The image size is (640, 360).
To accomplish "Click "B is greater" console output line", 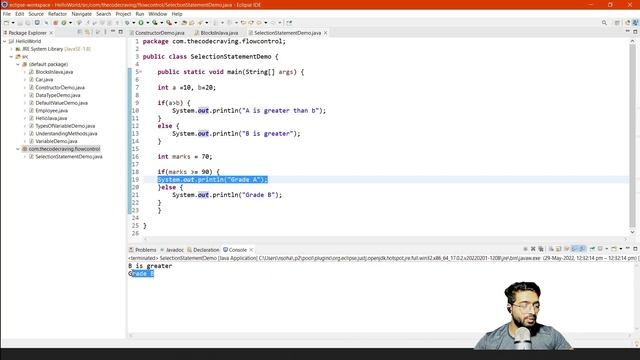I will (x=150, y=266).
